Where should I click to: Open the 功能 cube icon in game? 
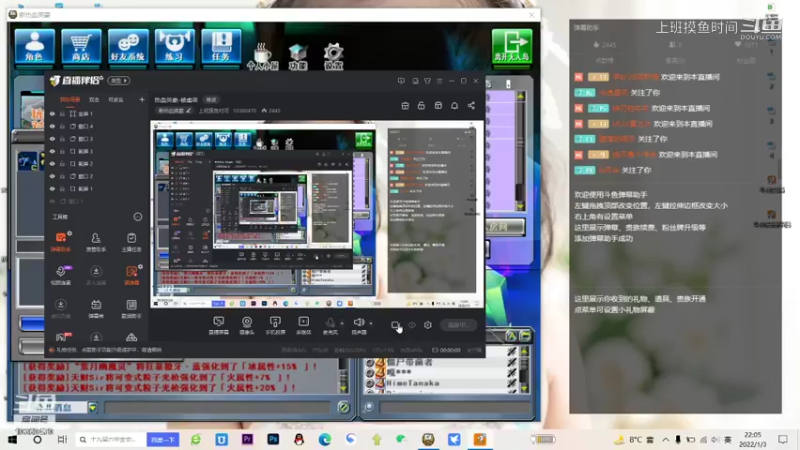[298, 57]
